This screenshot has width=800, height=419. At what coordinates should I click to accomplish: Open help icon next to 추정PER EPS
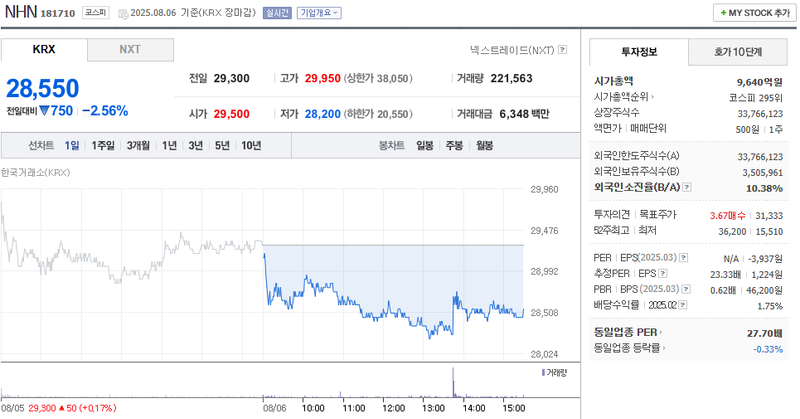pos(663,274)
